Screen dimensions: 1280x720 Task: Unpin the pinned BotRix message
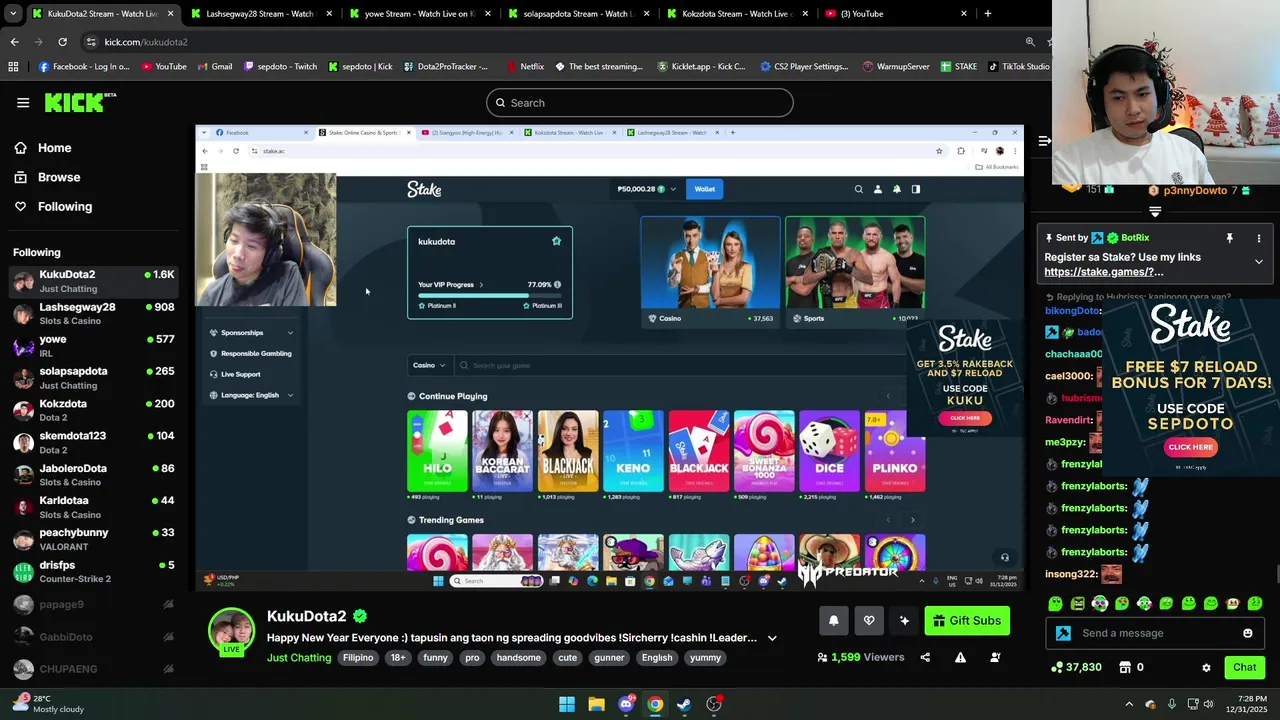[1230, 238]
